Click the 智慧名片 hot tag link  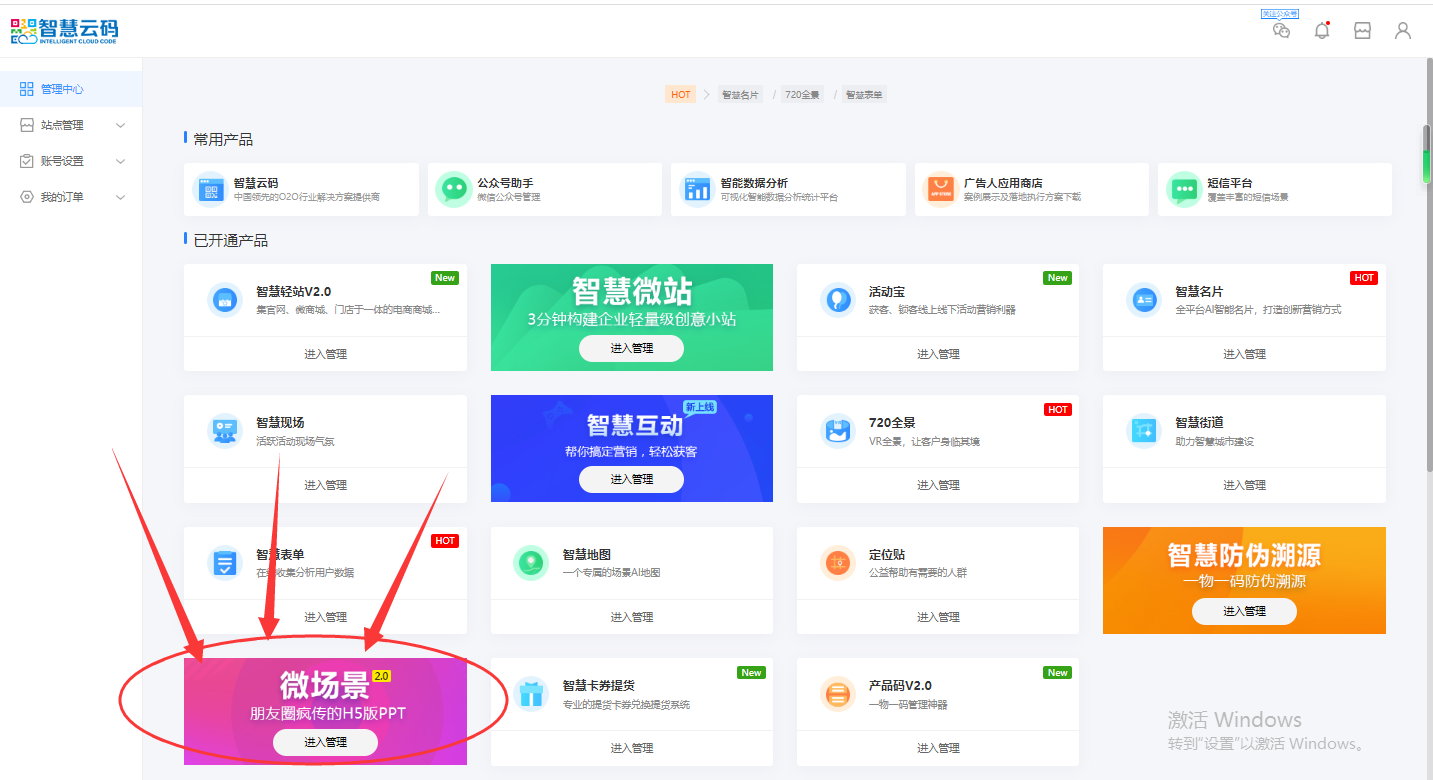point(740,95)
